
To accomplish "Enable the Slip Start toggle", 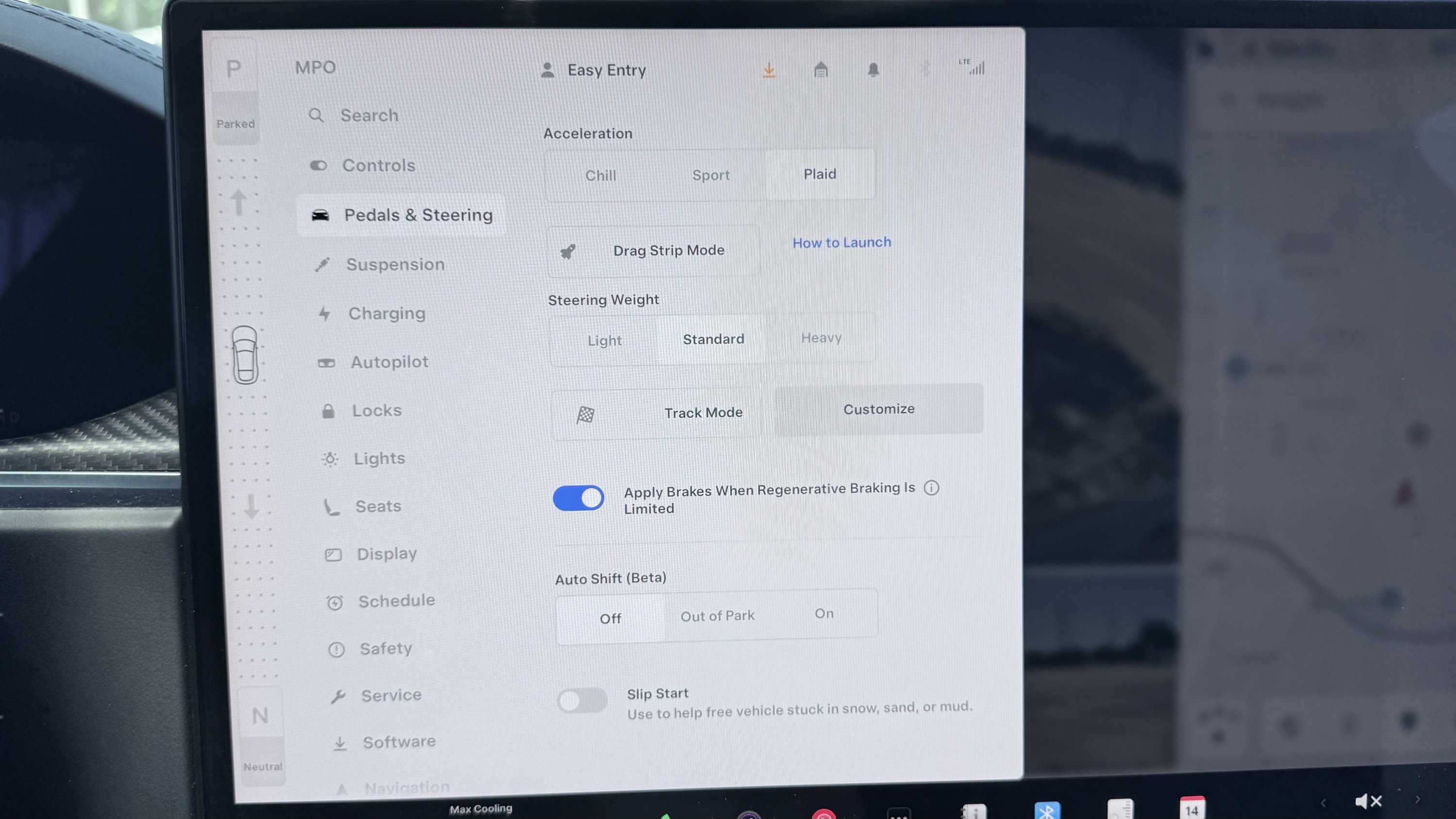I will pos(582,701).
